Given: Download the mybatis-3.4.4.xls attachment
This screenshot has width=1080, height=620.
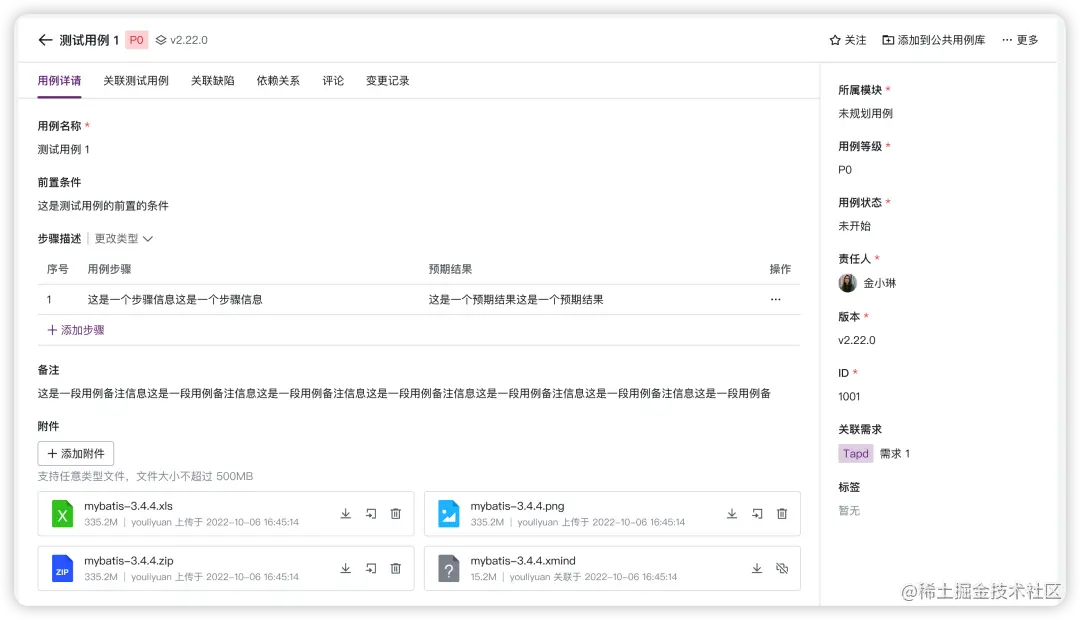Looking at the screenshot, I should [345, 513].
